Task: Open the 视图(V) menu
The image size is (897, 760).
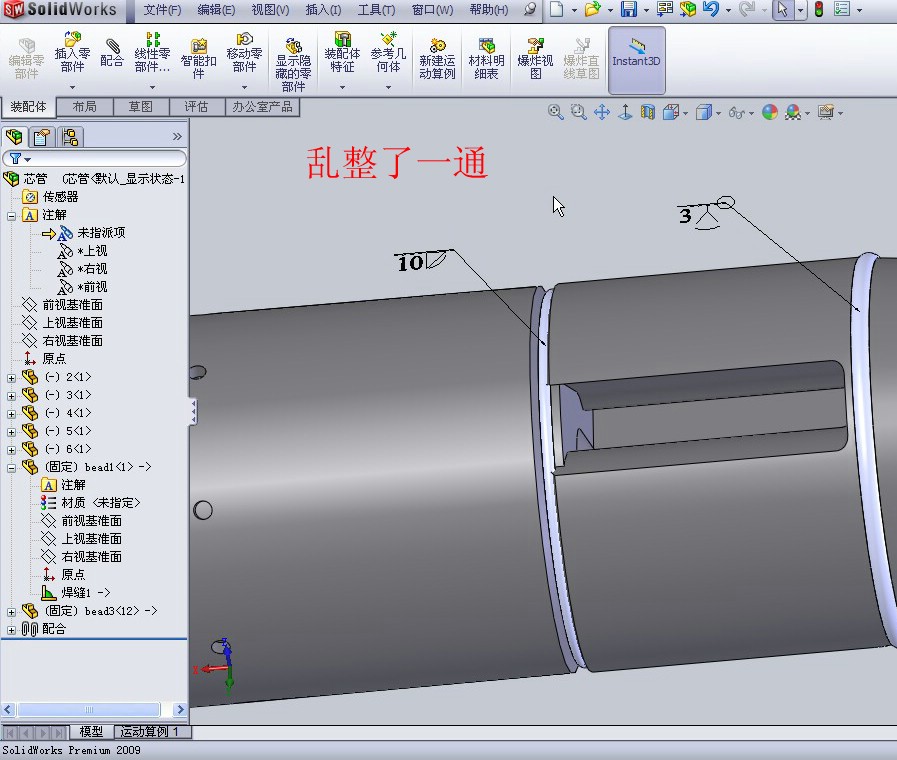Action: point(271,10)
